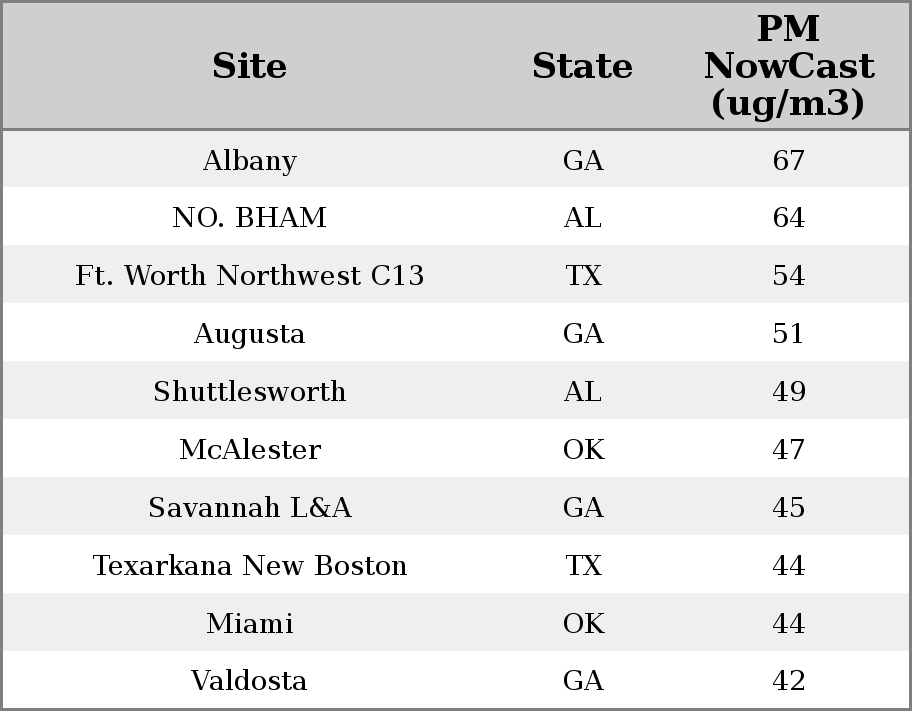
Task: Click the Site column header
Action: pyautogui.click(x=249, y=67)
